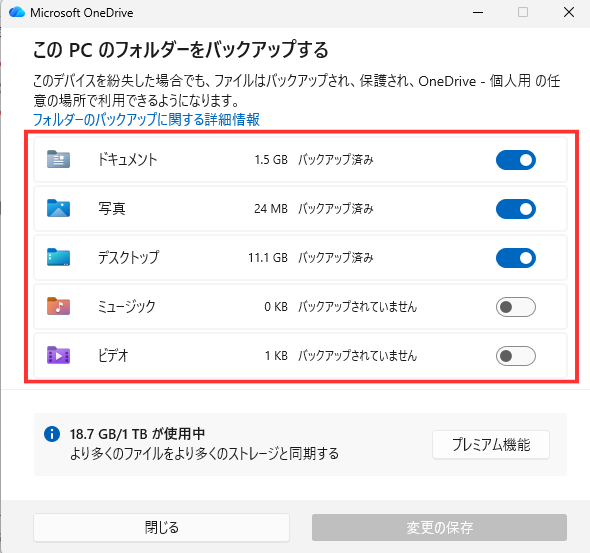Click the ミュージック folder name
The image size is (590, 553).
(126, 307)
